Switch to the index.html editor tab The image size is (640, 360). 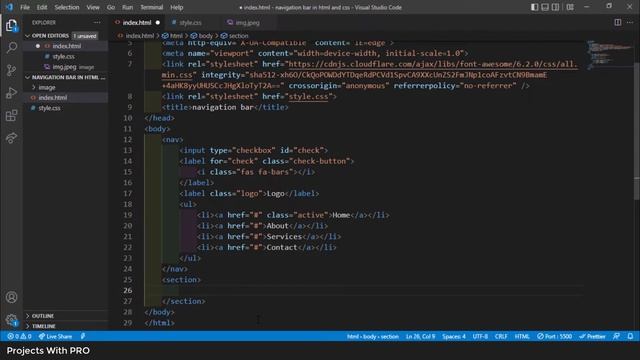pos(137,22)
